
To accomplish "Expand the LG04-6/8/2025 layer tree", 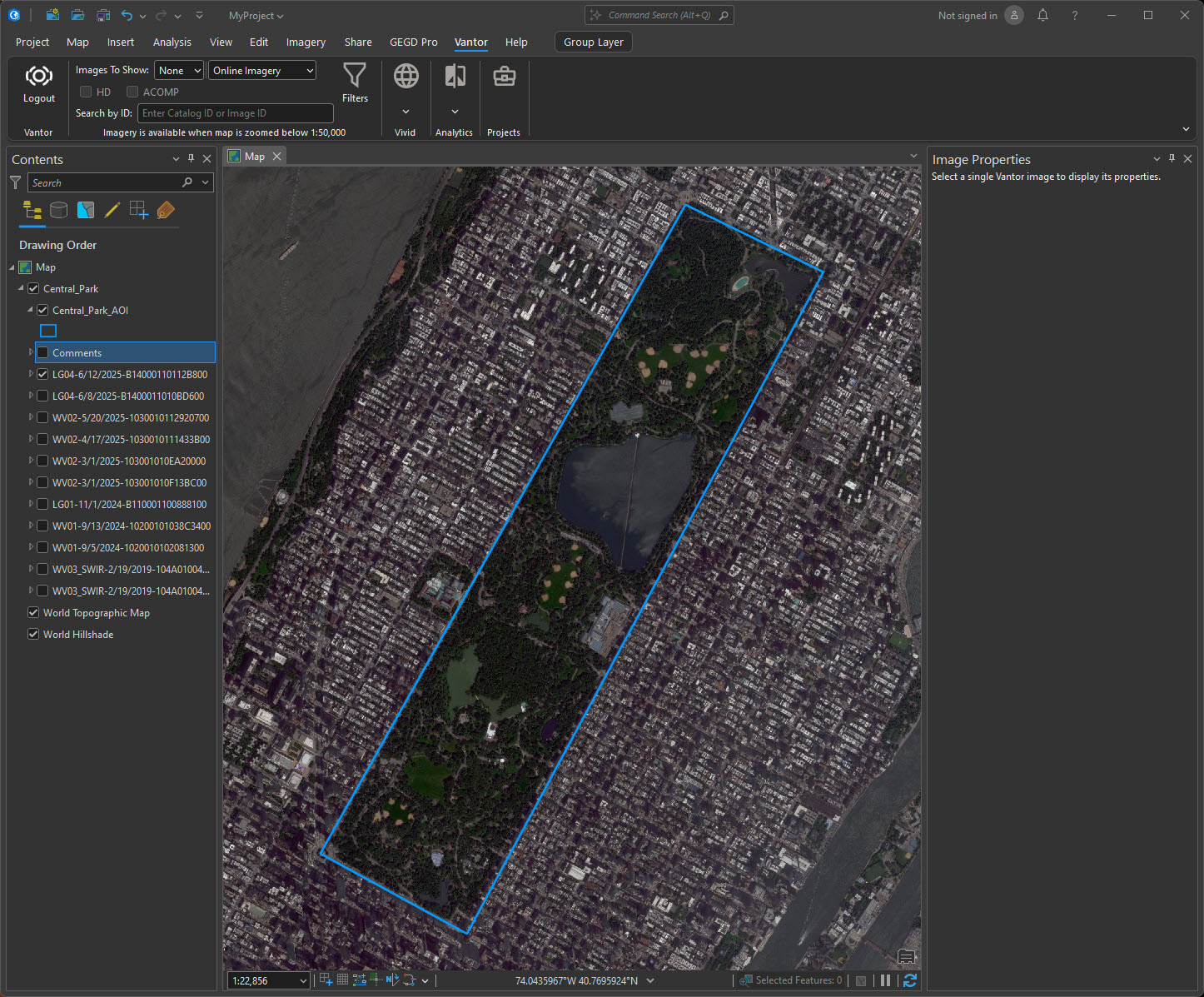I will point(31,396).
